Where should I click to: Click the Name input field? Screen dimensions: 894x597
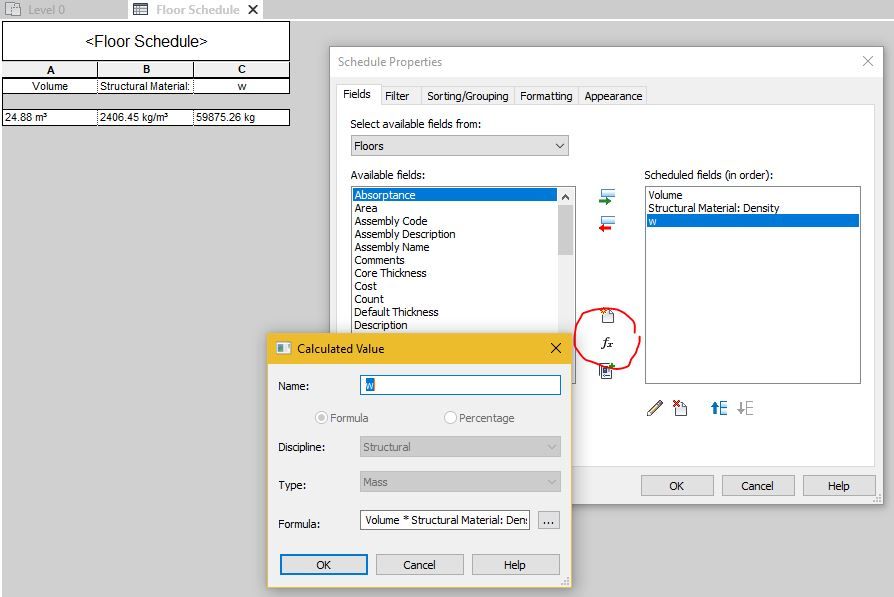pyautogui.click(x=460, y=385)
